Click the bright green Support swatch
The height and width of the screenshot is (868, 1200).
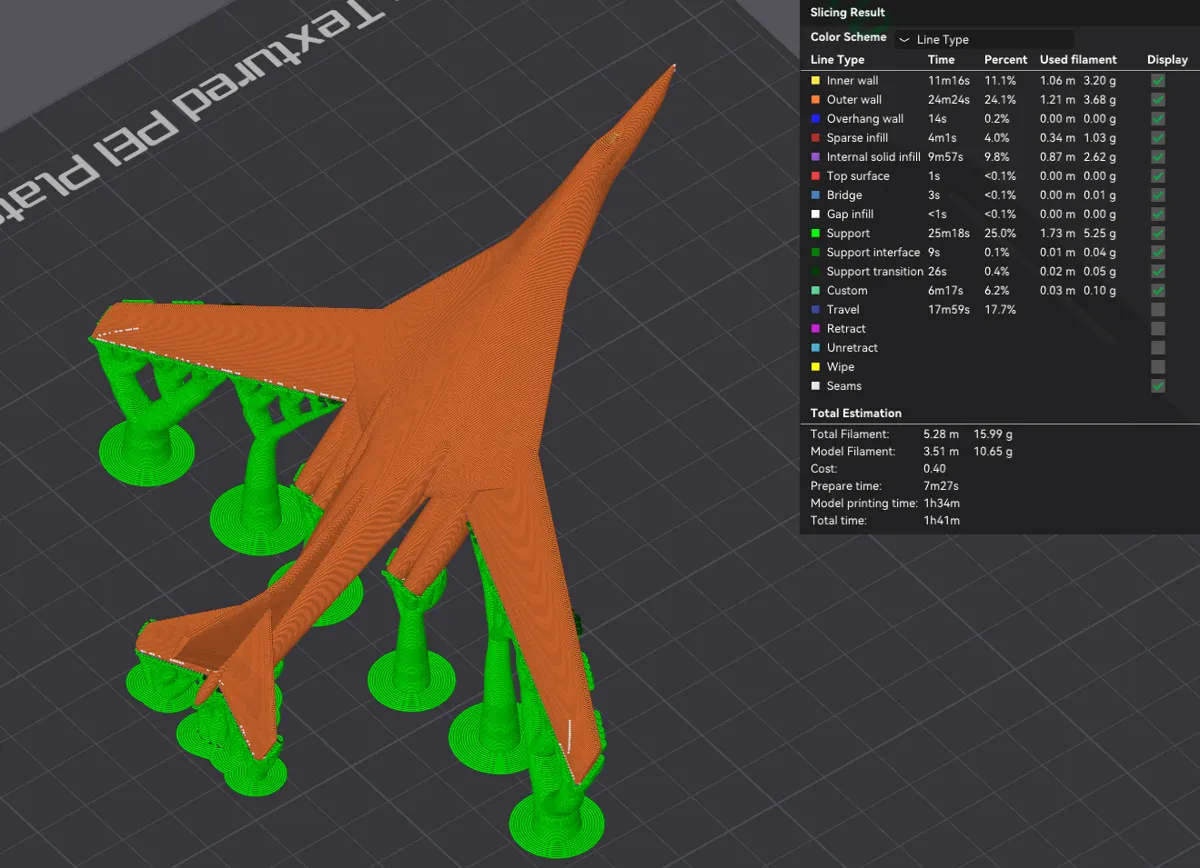pos(815,233)
